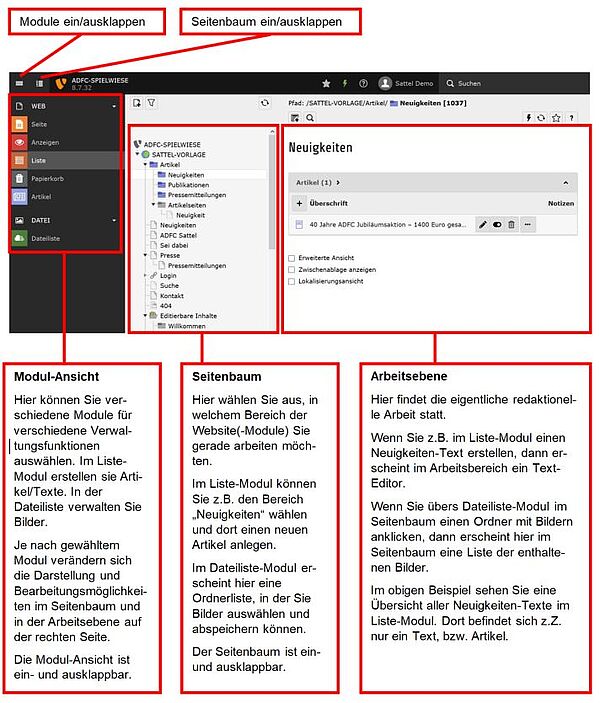Open bookmarks via the top bar star icon
The image size is (600, 703).
pyautogui.click(x=326, y=83)
